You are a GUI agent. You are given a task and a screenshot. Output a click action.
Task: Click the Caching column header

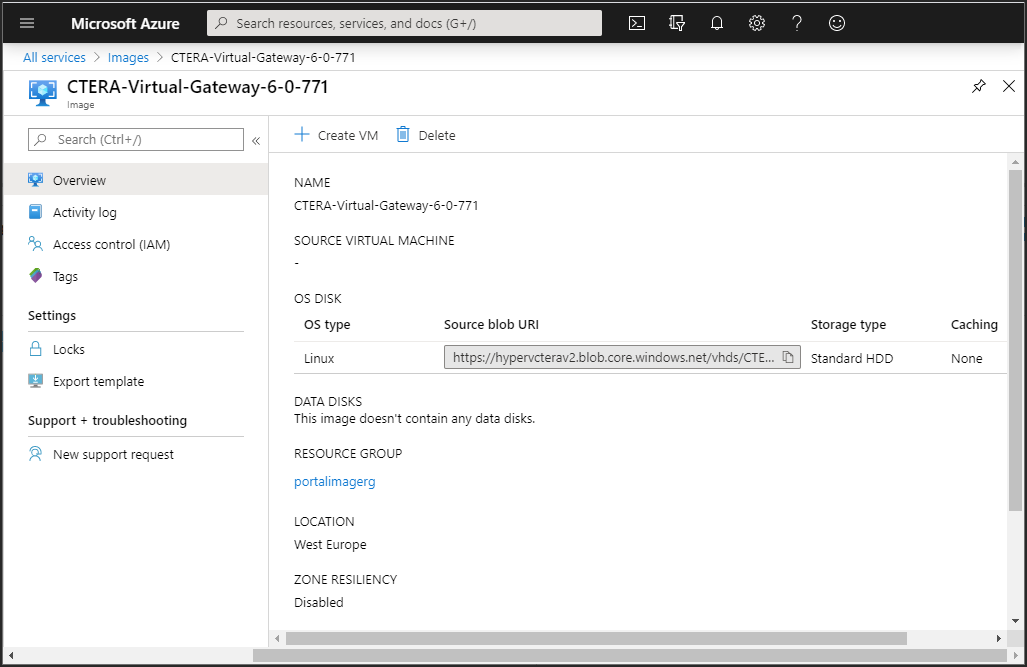974,324
